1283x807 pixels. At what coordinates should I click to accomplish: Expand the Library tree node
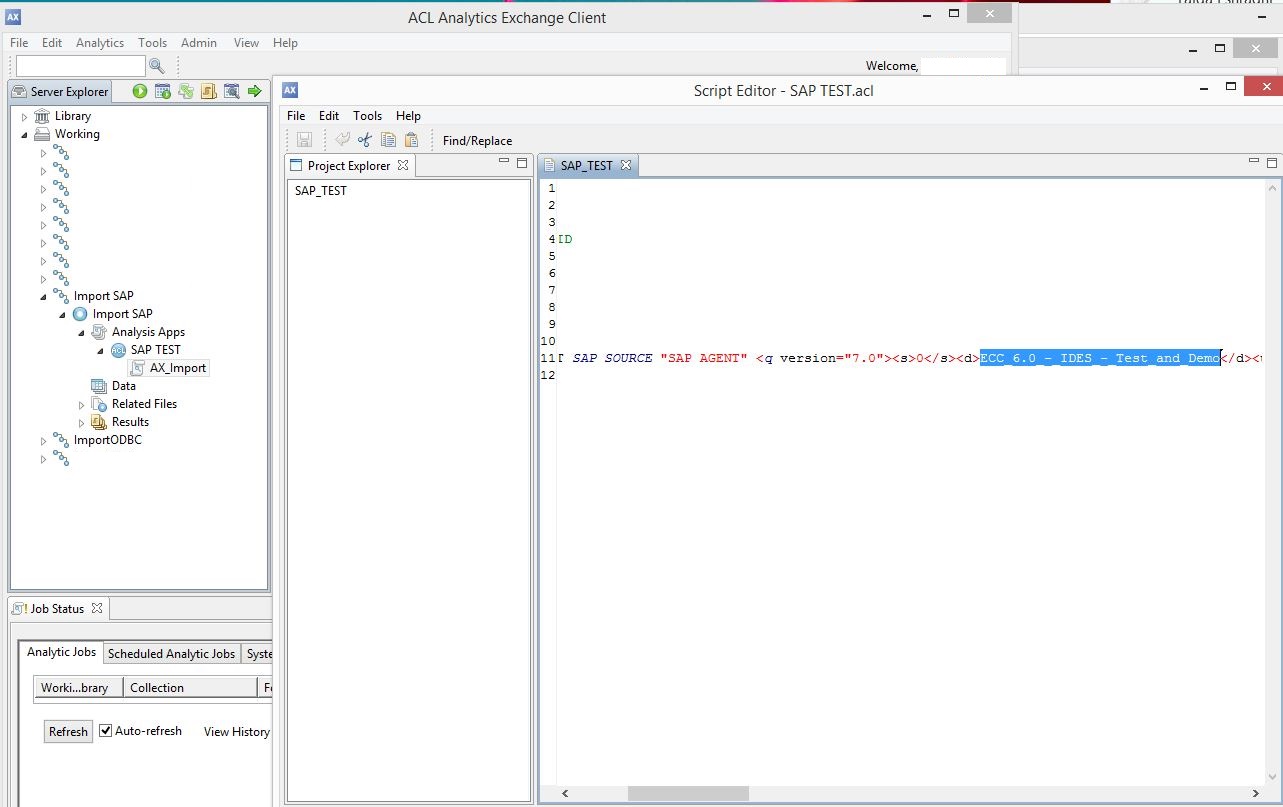(x=25, y=117)
